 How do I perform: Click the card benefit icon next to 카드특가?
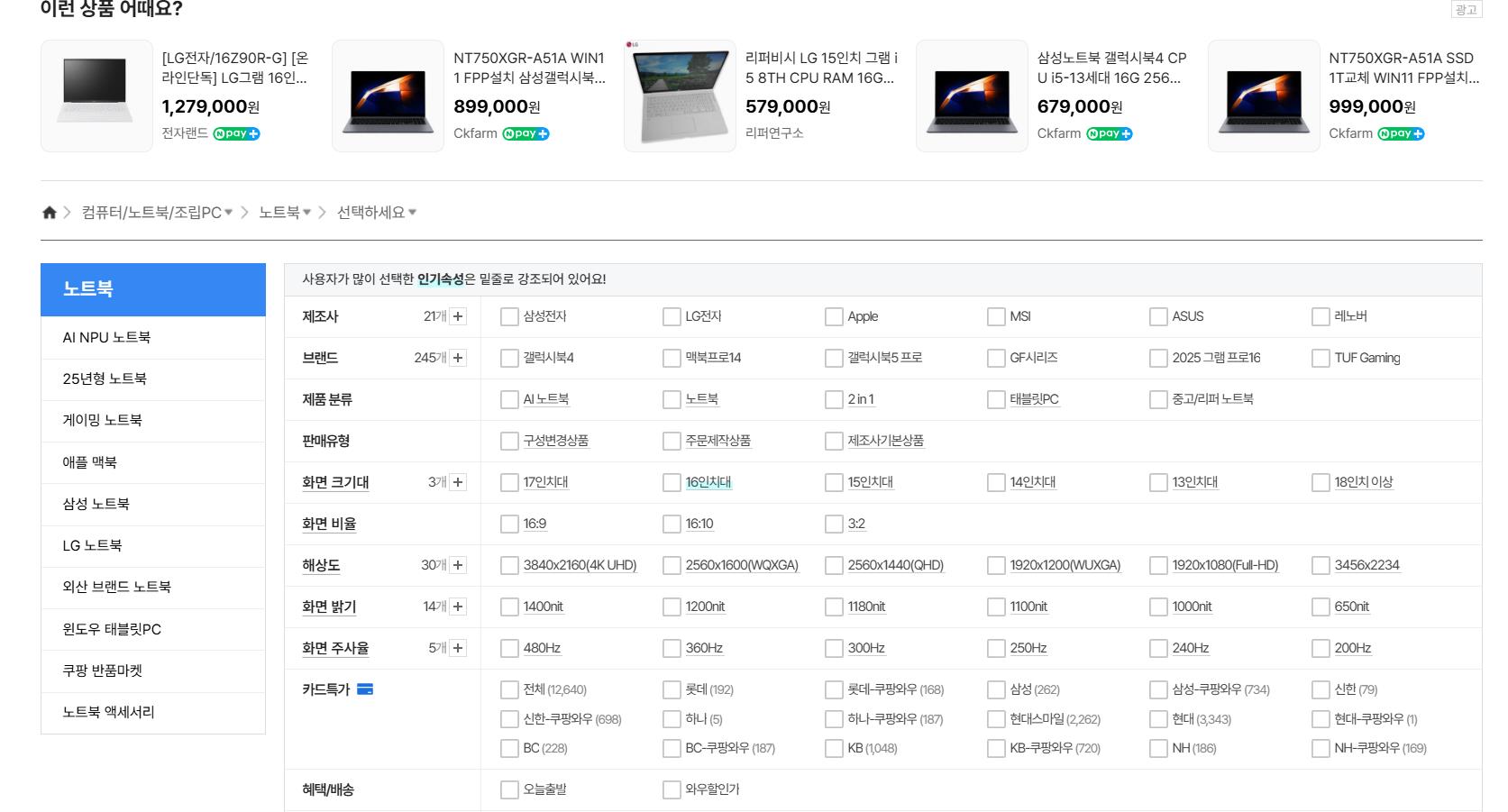coord(365,689)
